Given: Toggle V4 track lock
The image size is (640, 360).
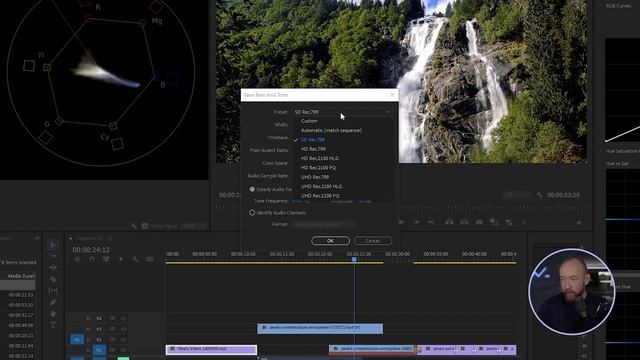Looking at the screenshot, I should coord(88,318).
